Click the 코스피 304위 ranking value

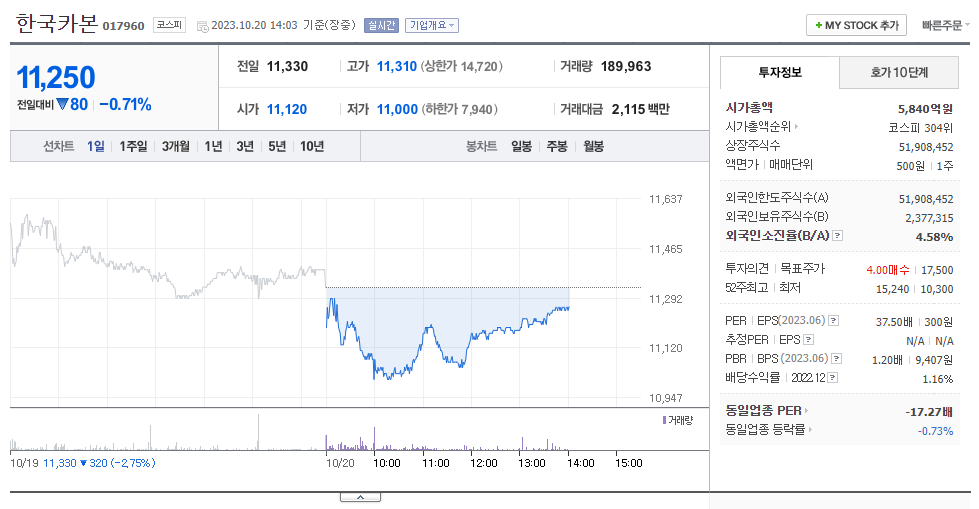pyautogui.click(x=920, y=128)
